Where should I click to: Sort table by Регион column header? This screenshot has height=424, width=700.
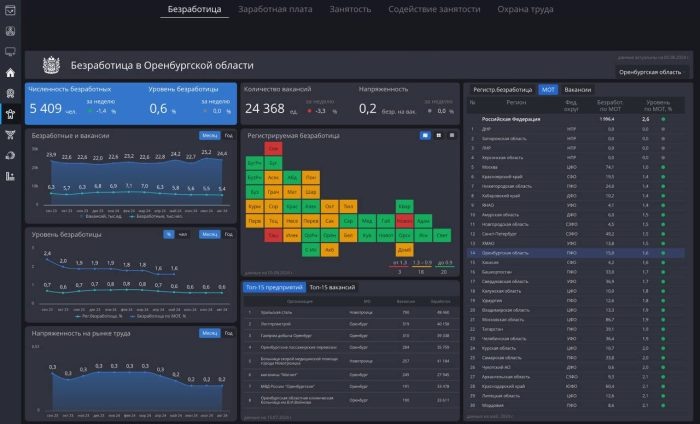click(516, 103)
